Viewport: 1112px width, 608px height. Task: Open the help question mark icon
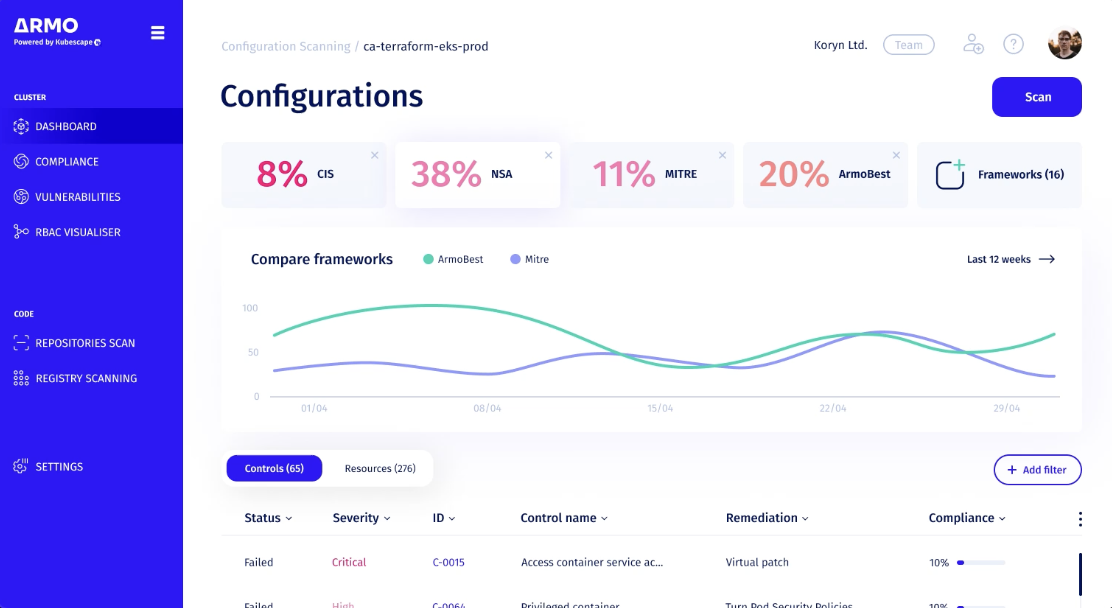coord(1013,44)
